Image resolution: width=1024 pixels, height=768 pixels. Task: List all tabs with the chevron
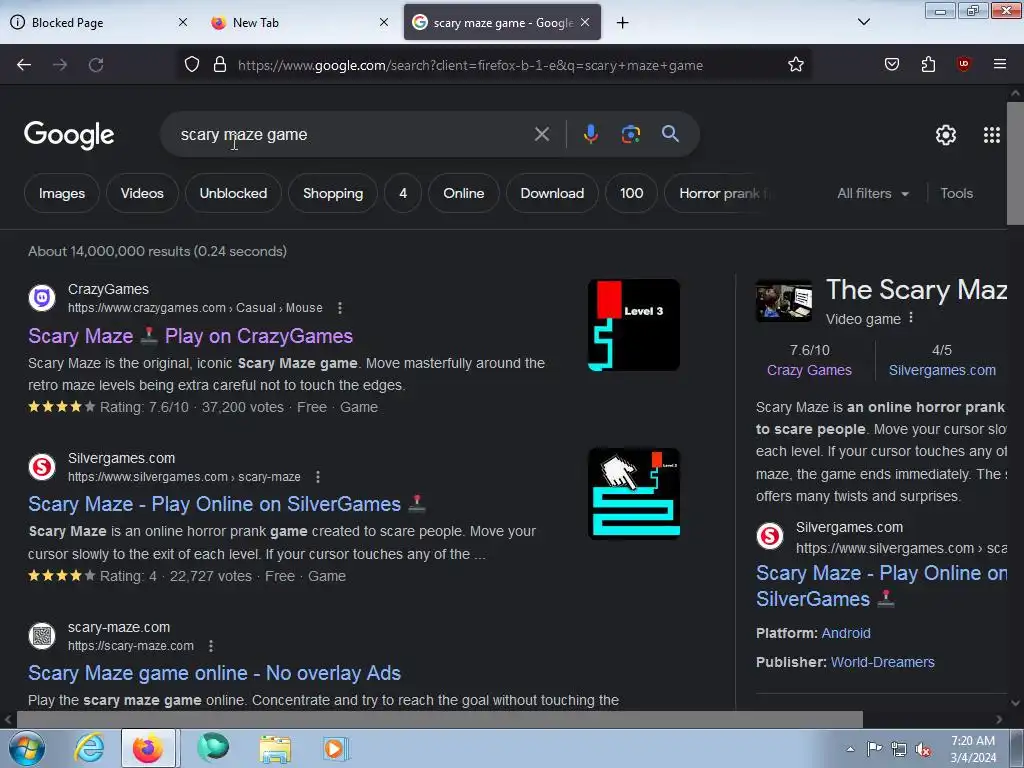tap(863, 22)
